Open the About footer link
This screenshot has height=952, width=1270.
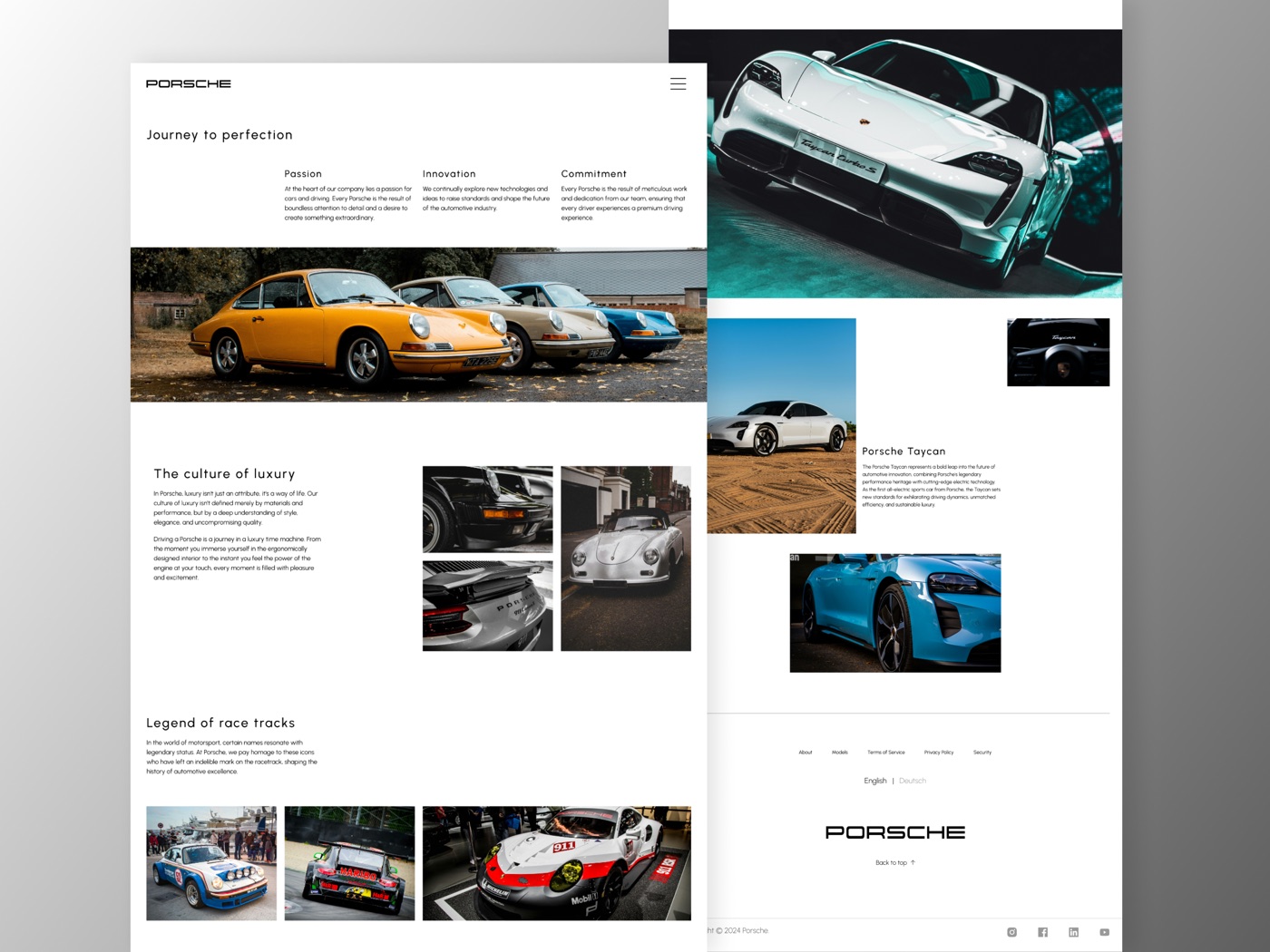(x=805, y=753)
